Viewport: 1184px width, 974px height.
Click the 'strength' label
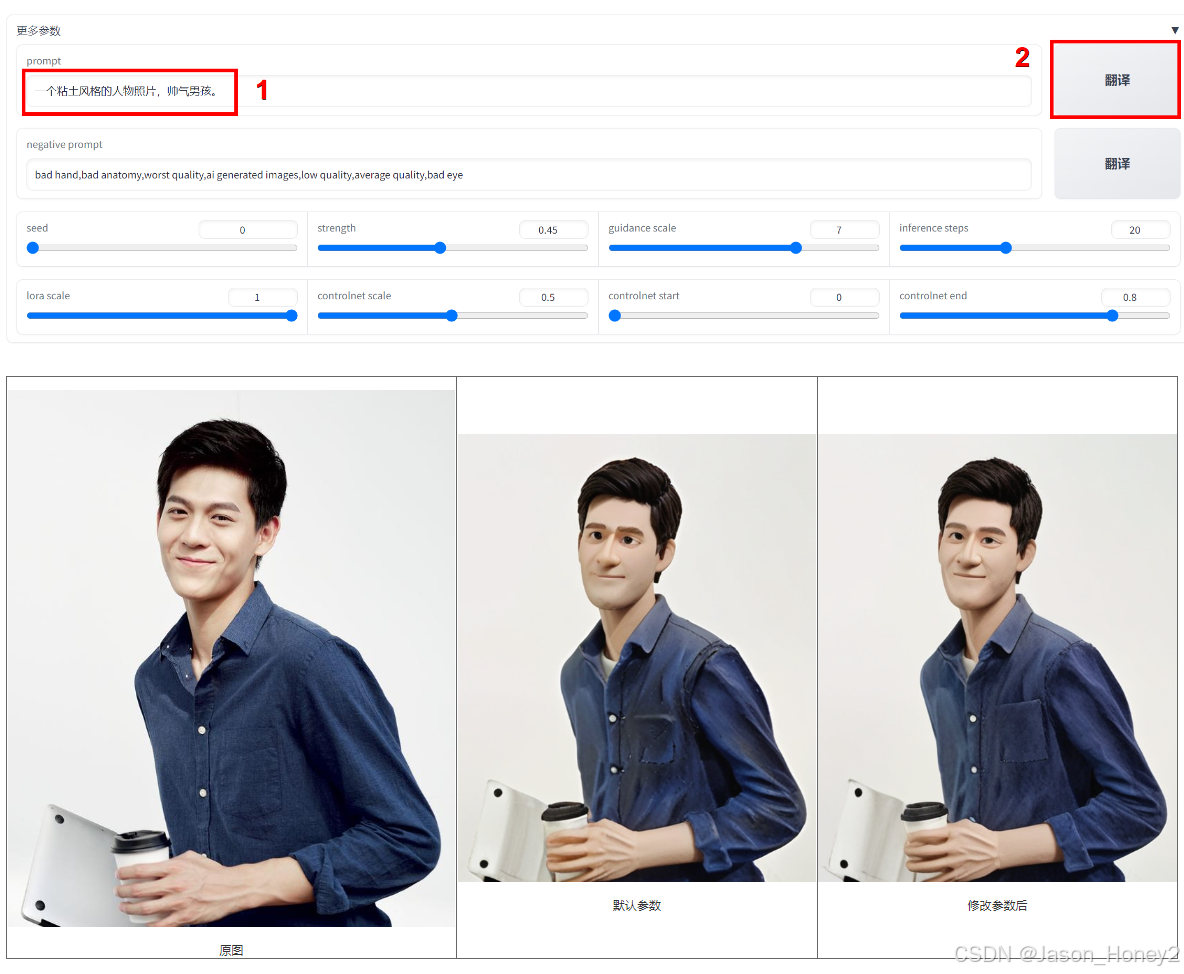(336, 228)
